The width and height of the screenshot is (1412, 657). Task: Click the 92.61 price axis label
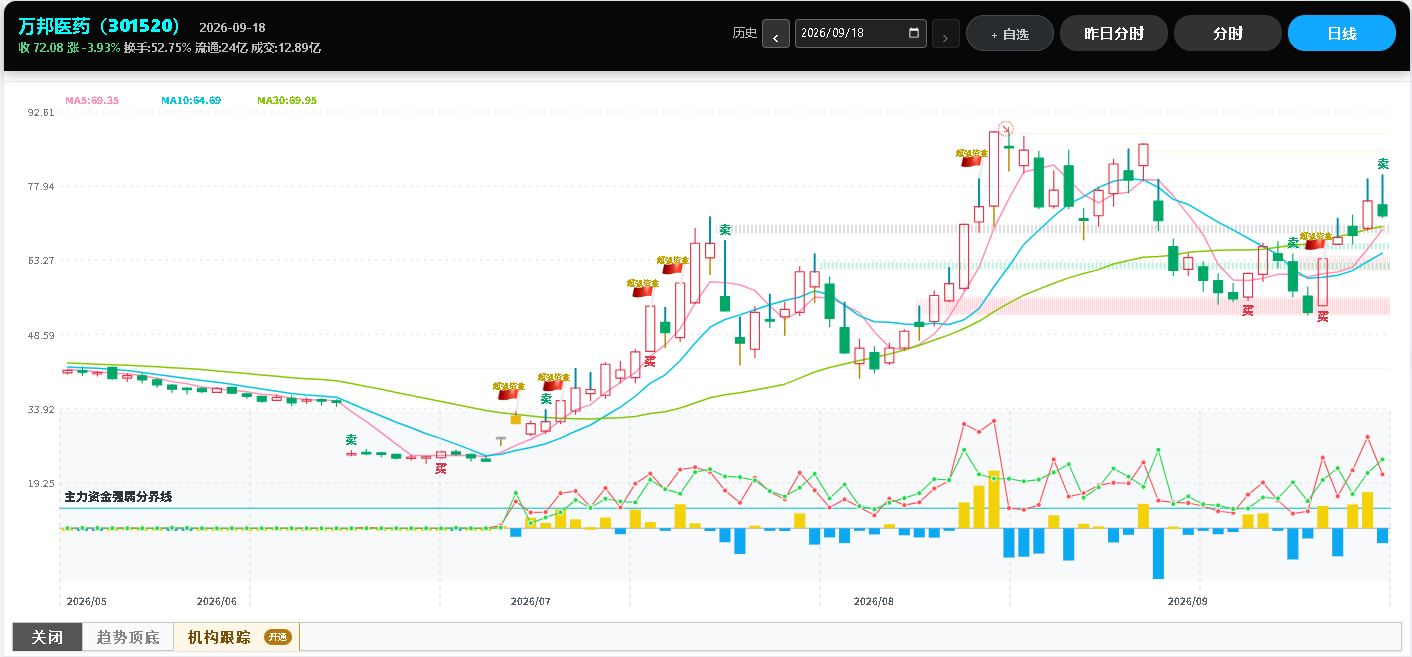coord(41,113)
